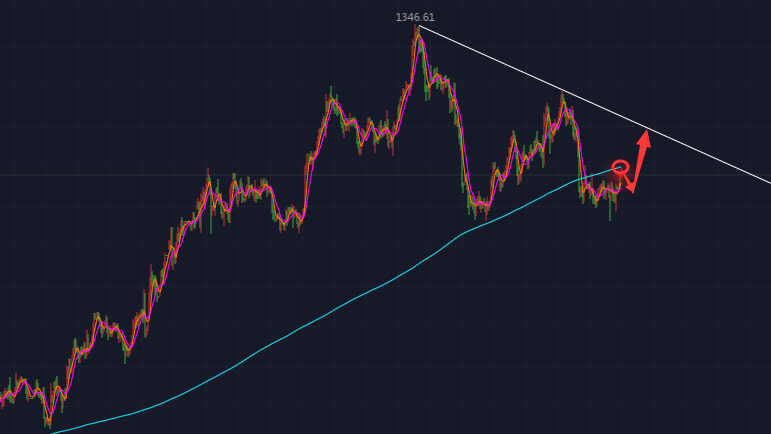Select the red circle annotation
771x434 pixels.
[620, 166]
